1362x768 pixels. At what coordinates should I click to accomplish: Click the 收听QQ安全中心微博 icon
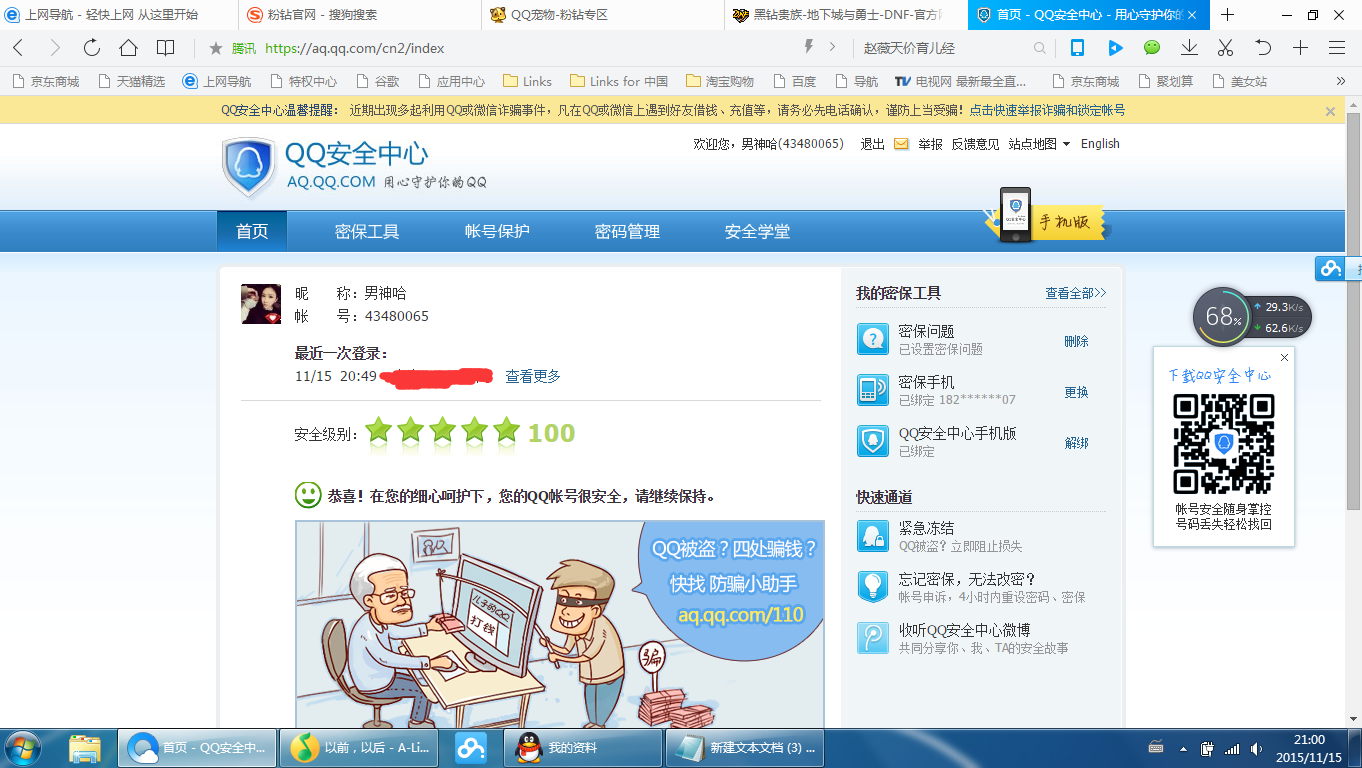click(873, 638)
